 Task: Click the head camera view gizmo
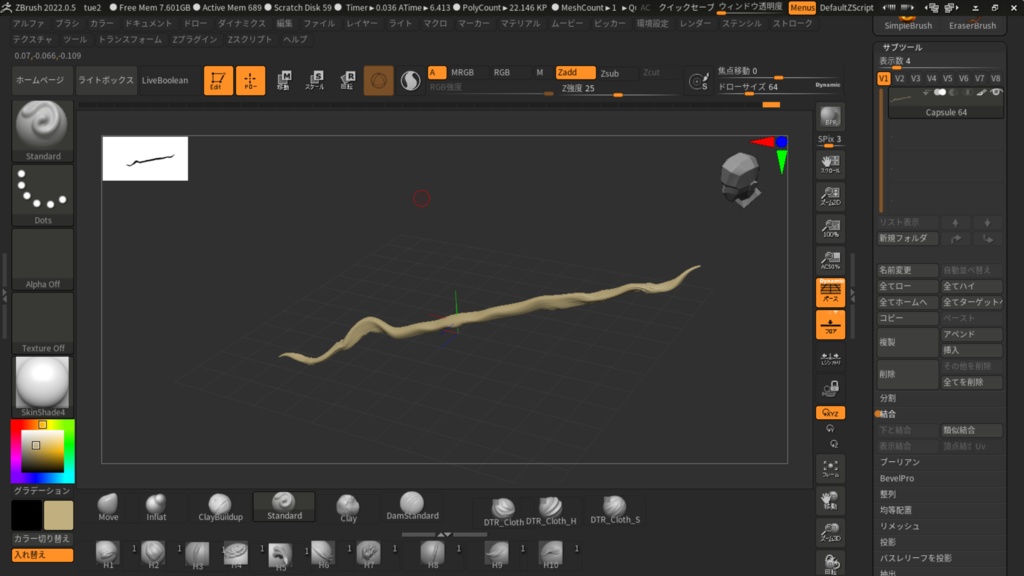741,179
